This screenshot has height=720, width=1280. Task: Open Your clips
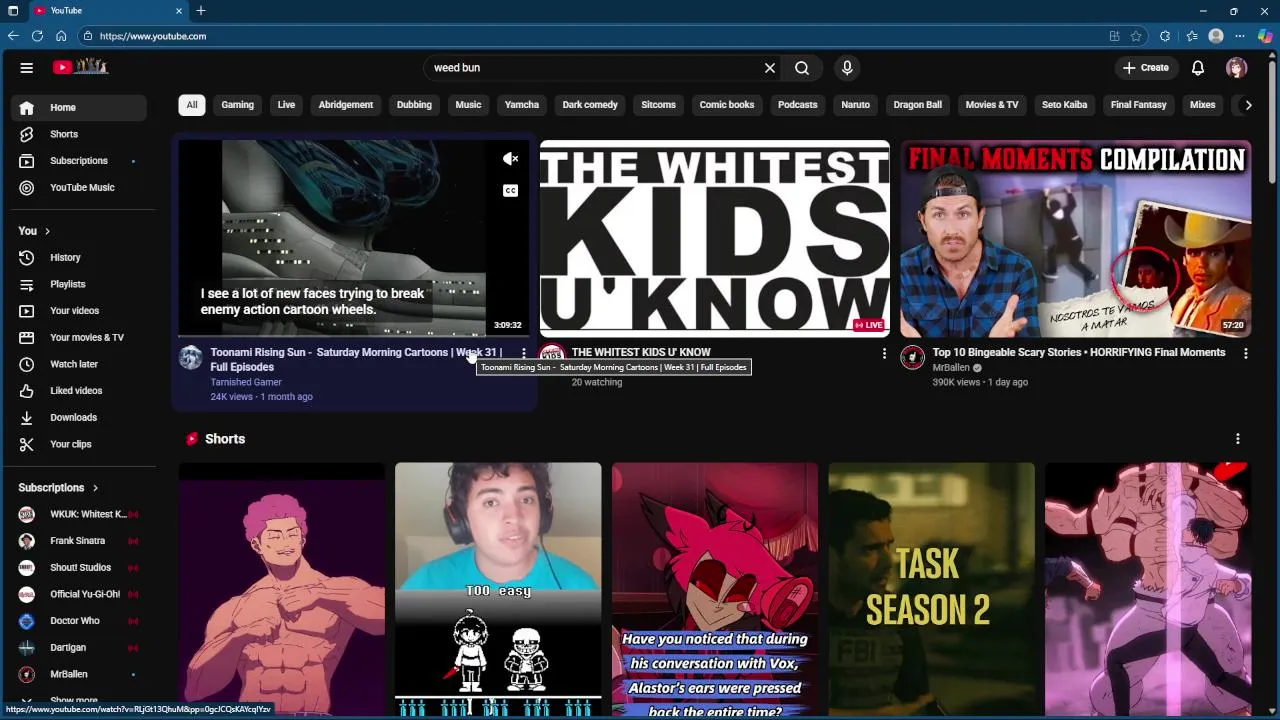(x=79, y=444)
